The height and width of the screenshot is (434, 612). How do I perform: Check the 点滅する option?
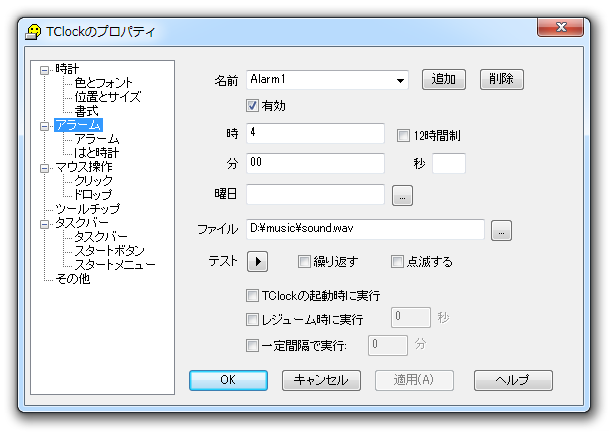coord(397,261)
